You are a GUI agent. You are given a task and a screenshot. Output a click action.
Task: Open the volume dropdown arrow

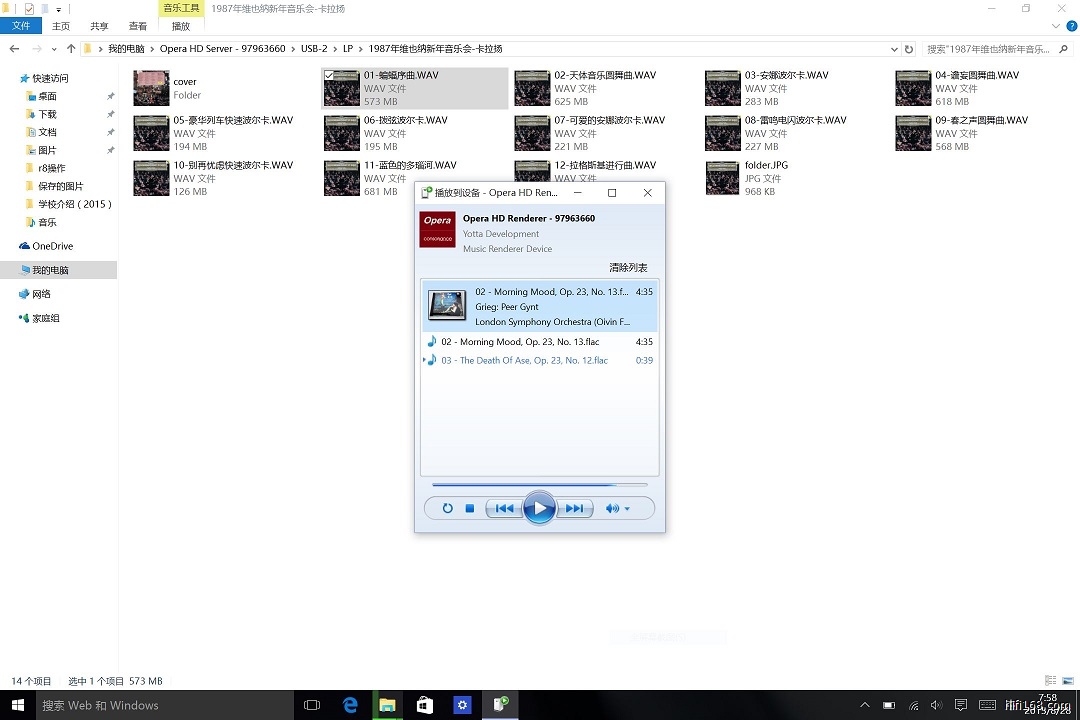click(628, 509)
